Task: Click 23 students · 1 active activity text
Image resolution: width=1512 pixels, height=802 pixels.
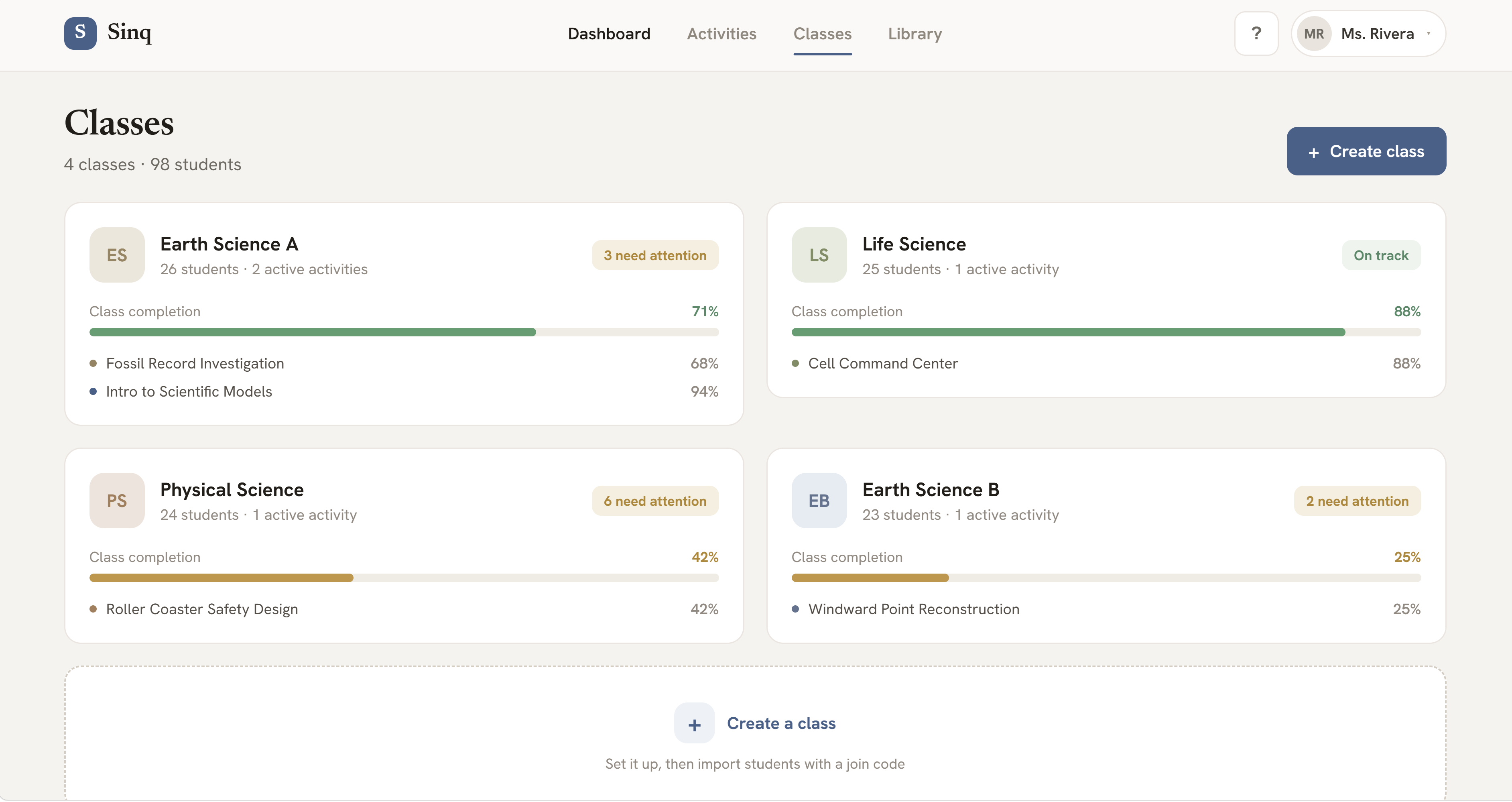Action: (x=960, y=515)
